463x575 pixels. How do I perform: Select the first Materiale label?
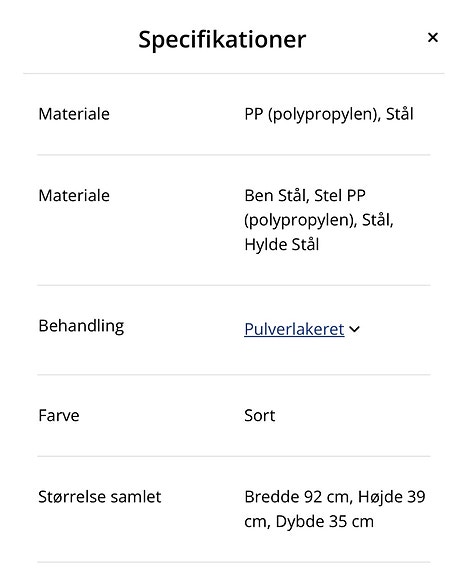pyautogui.click(x=74, y=114)
